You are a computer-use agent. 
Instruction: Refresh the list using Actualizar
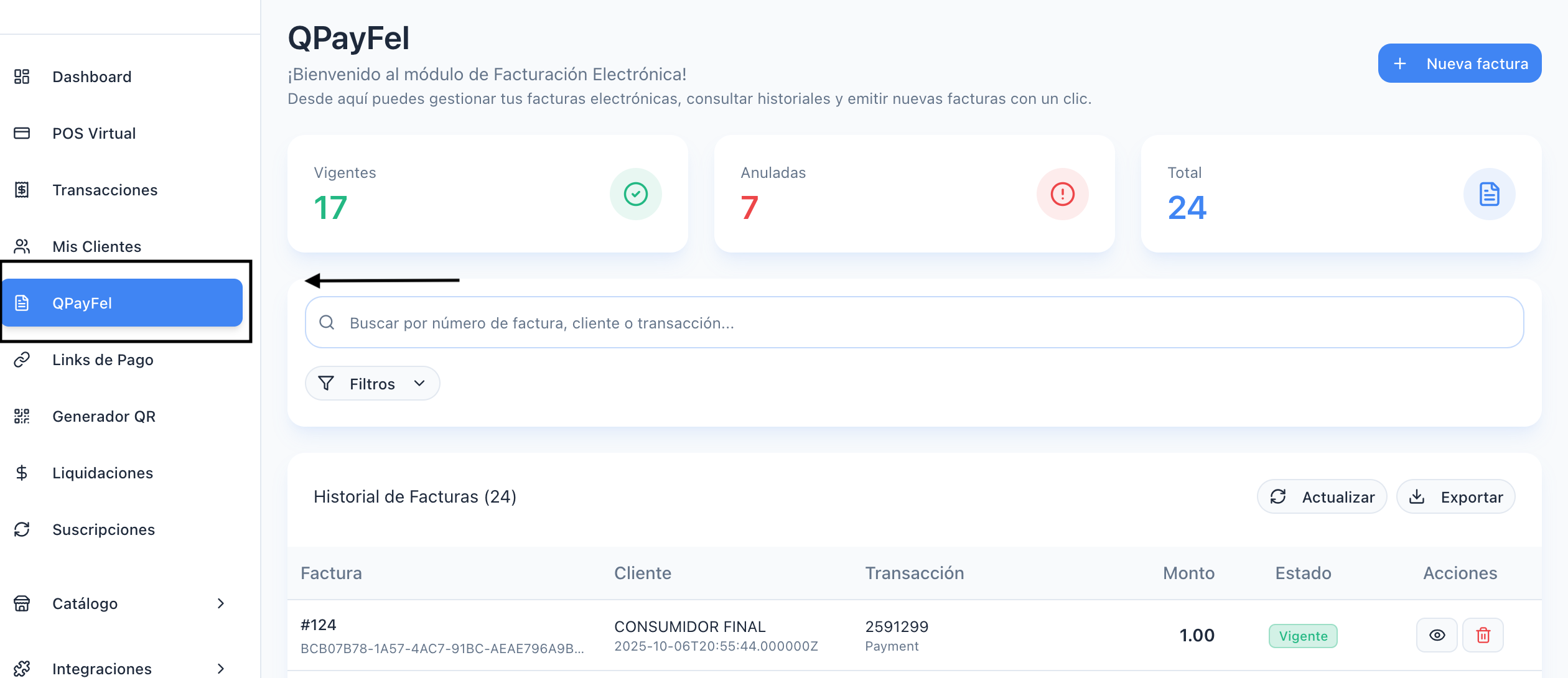(1322, 497)
